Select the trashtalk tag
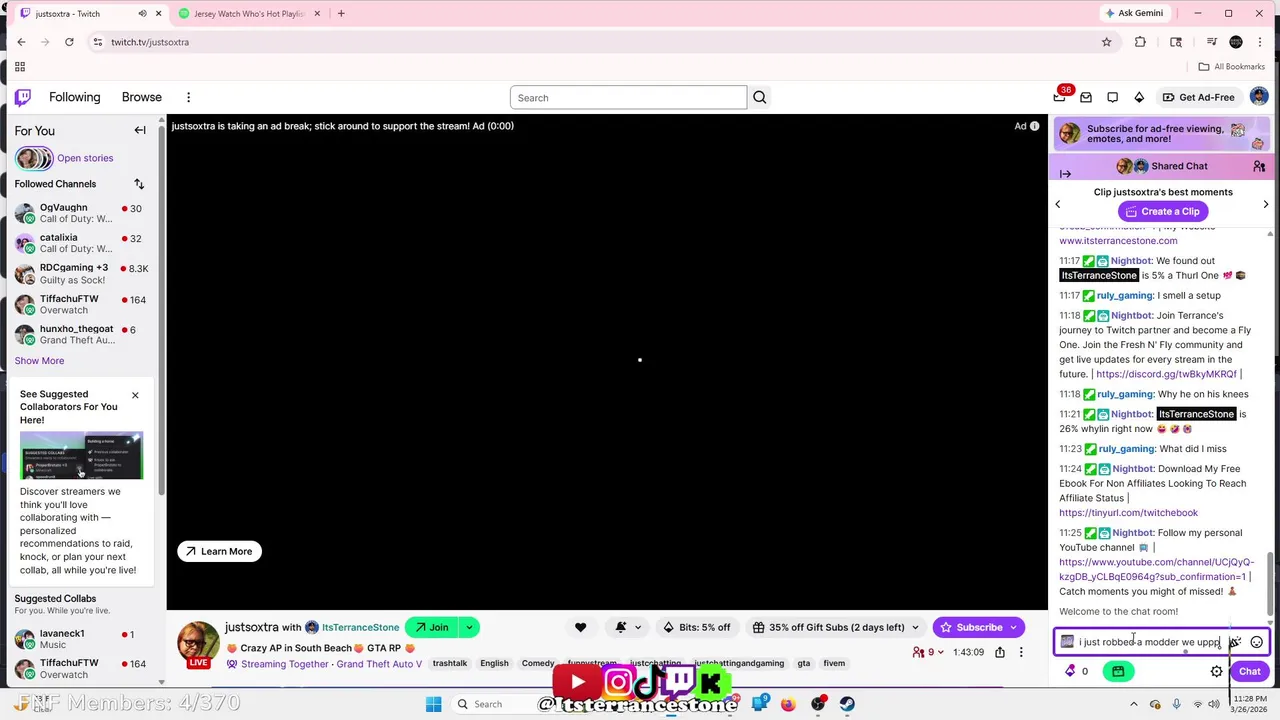1280x720 pixels. coord(450,663)
